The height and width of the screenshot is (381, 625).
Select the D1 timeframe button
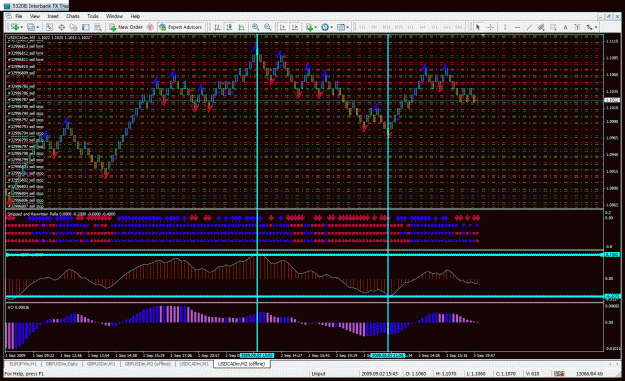435,27
